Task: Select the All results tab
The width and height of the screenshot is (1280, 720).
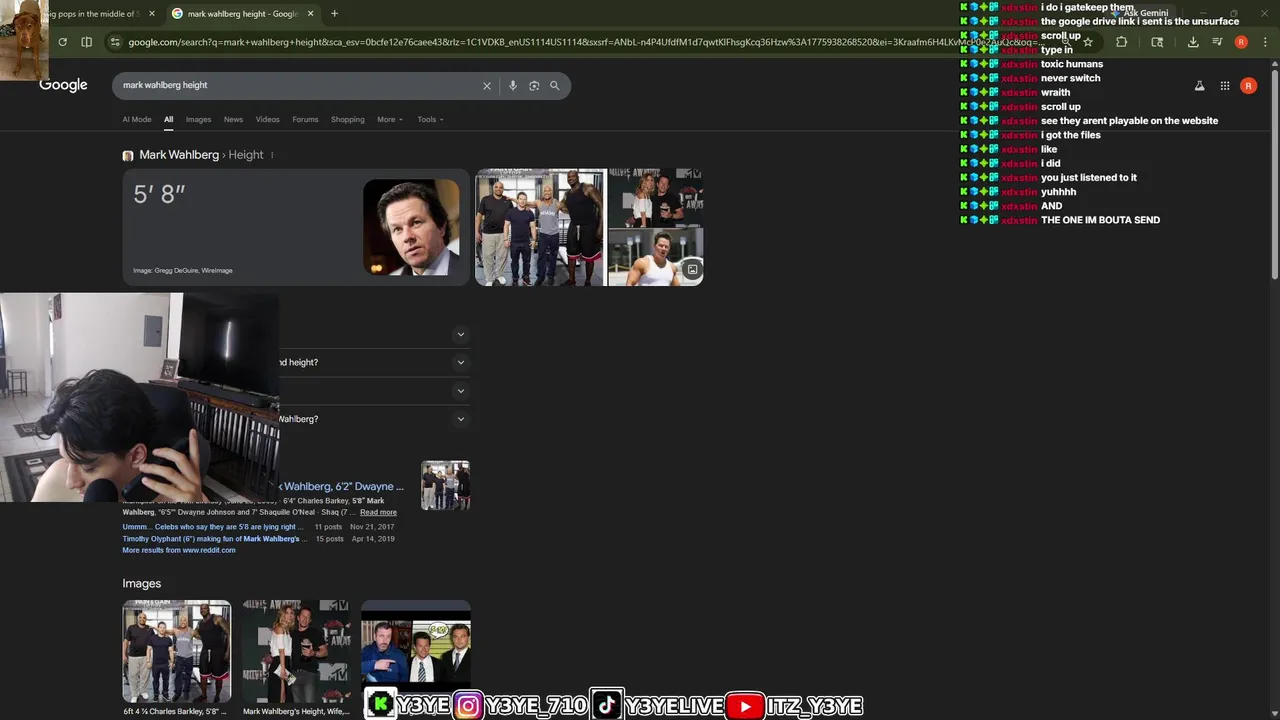Action: click(x=168, y=120)
